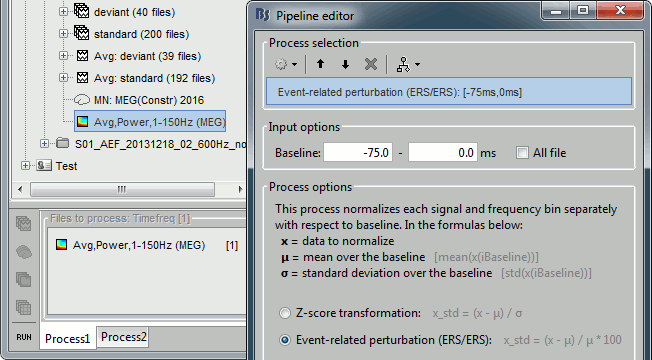Delete selected process with X icon
Image resolution: width=652 pixels, height=360 pixels.
pos(370,64)
